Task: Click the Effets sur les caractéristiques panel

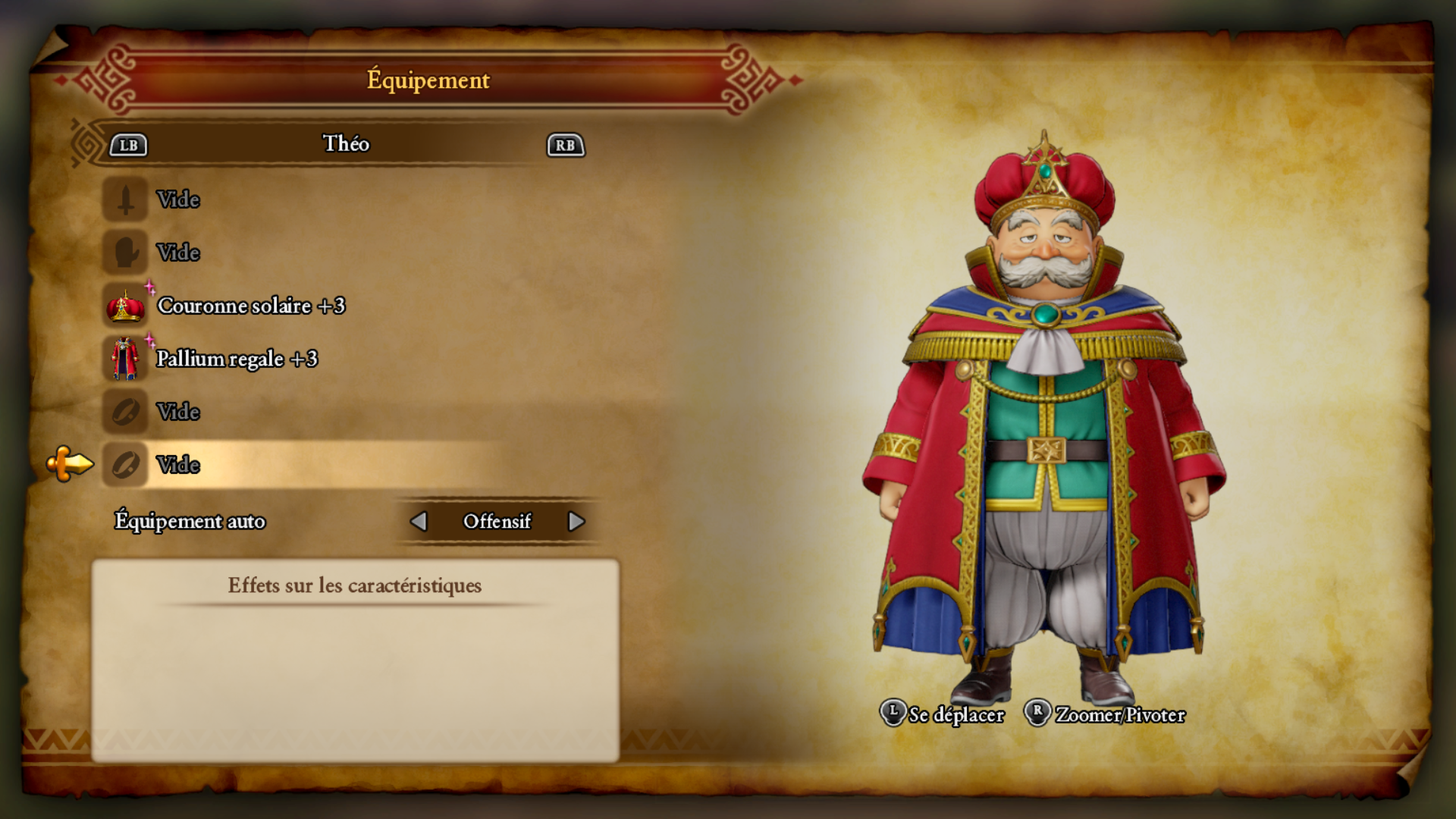Action: coord(355,661)
